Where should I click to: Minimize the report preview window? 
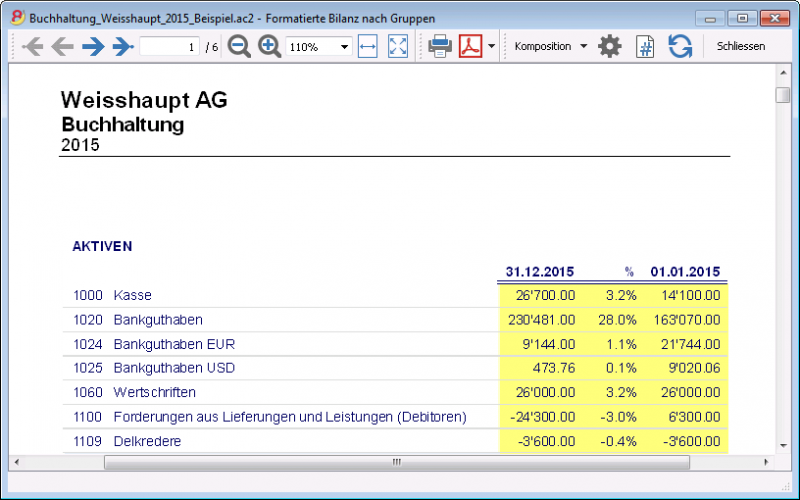coord(710,18)
